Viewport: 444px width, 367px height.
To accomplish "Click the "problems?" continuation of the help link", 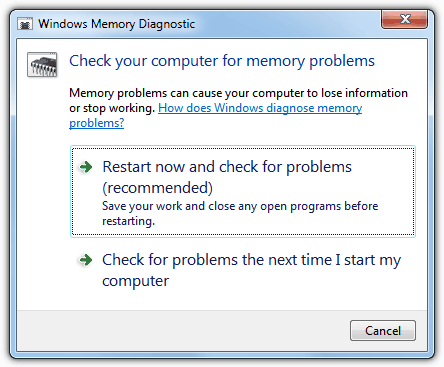I will (97, 123).
